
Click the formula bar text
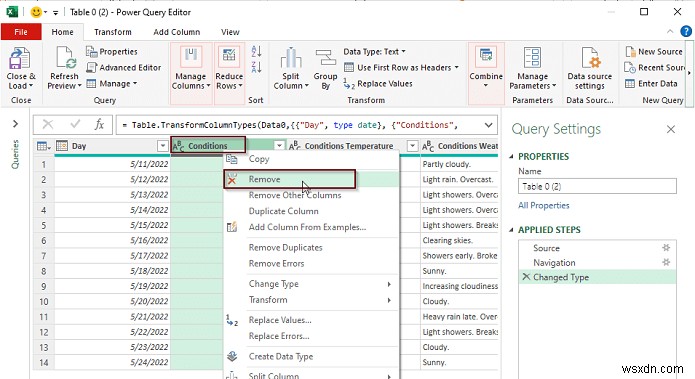pyautogui.click(x=290, y=125)
